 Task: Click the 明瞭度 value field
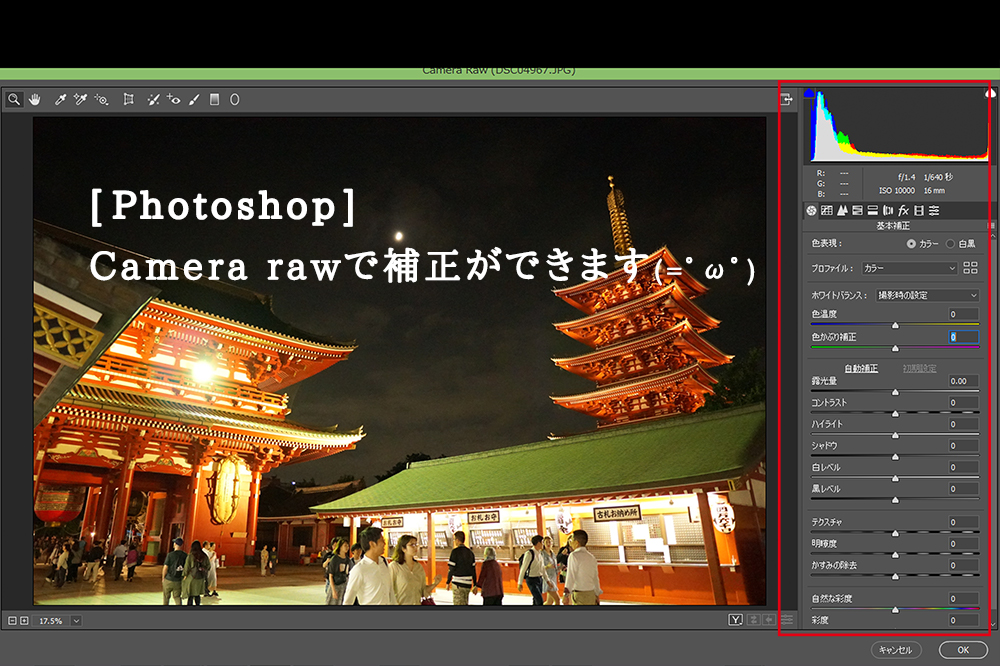click(x=964, y=544)
